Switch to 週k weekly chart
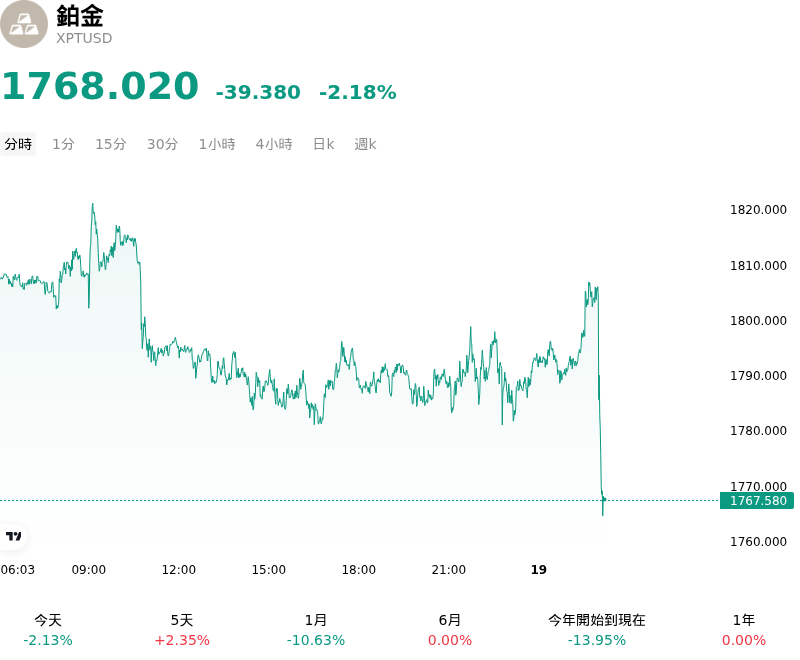This screenshot has height=660, width=800. pos(365,144)
